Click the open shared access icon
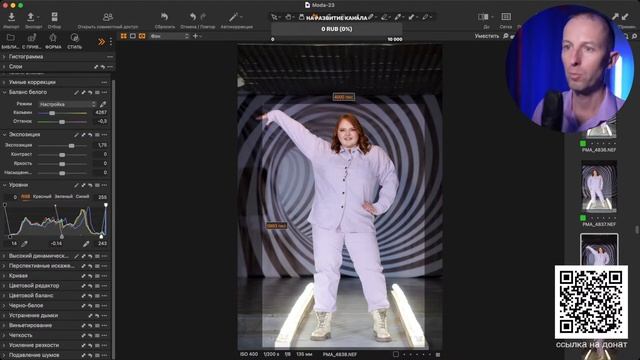Viewport: 640px width, 360px height. [108, 17]
